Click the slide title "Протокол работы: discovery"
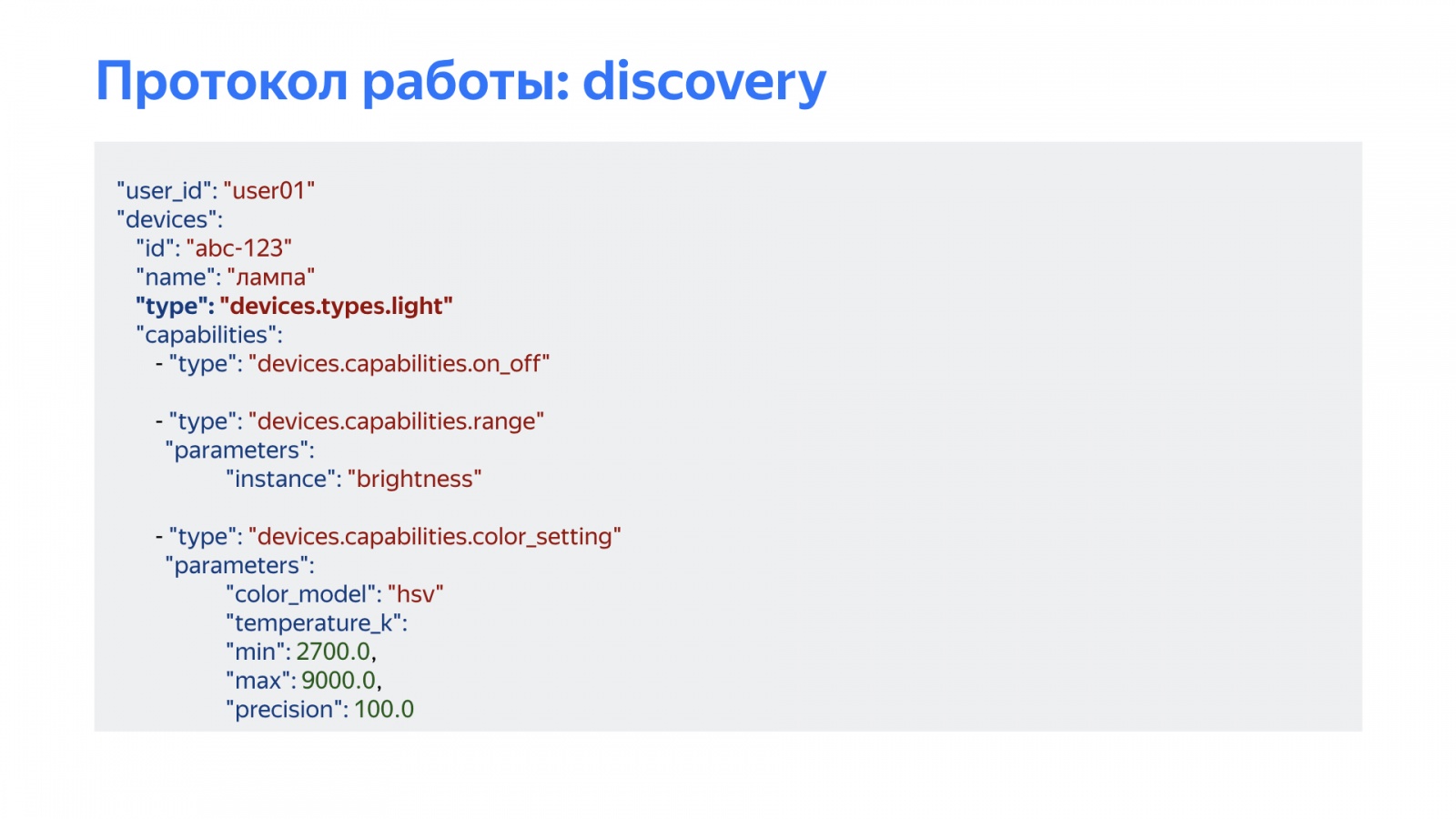The image size is (1456, 819). click(x=460, y=82)
